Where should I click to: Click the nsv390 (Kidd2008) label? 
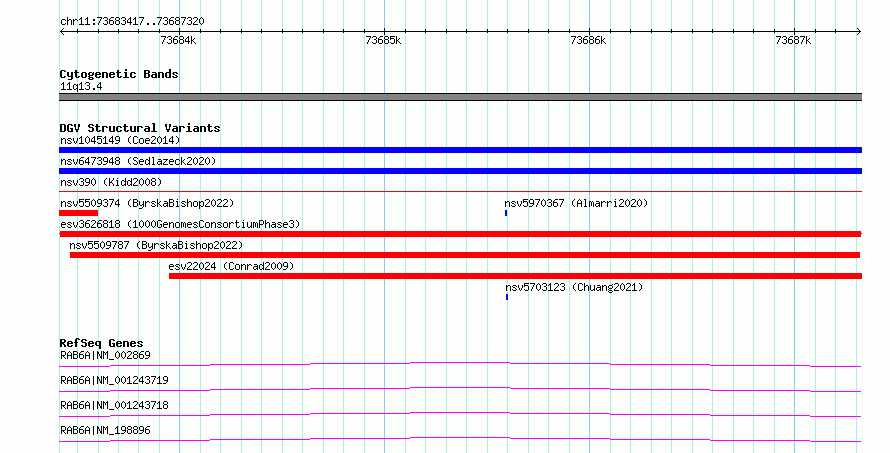(x=111, y=182)
